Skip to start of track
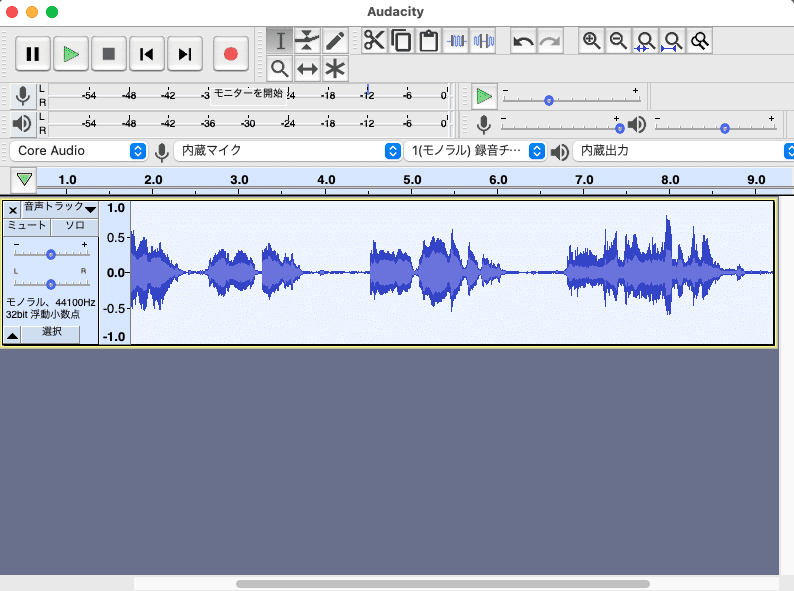The height and width of the screenshot is (591, 794). pos(147,54)
